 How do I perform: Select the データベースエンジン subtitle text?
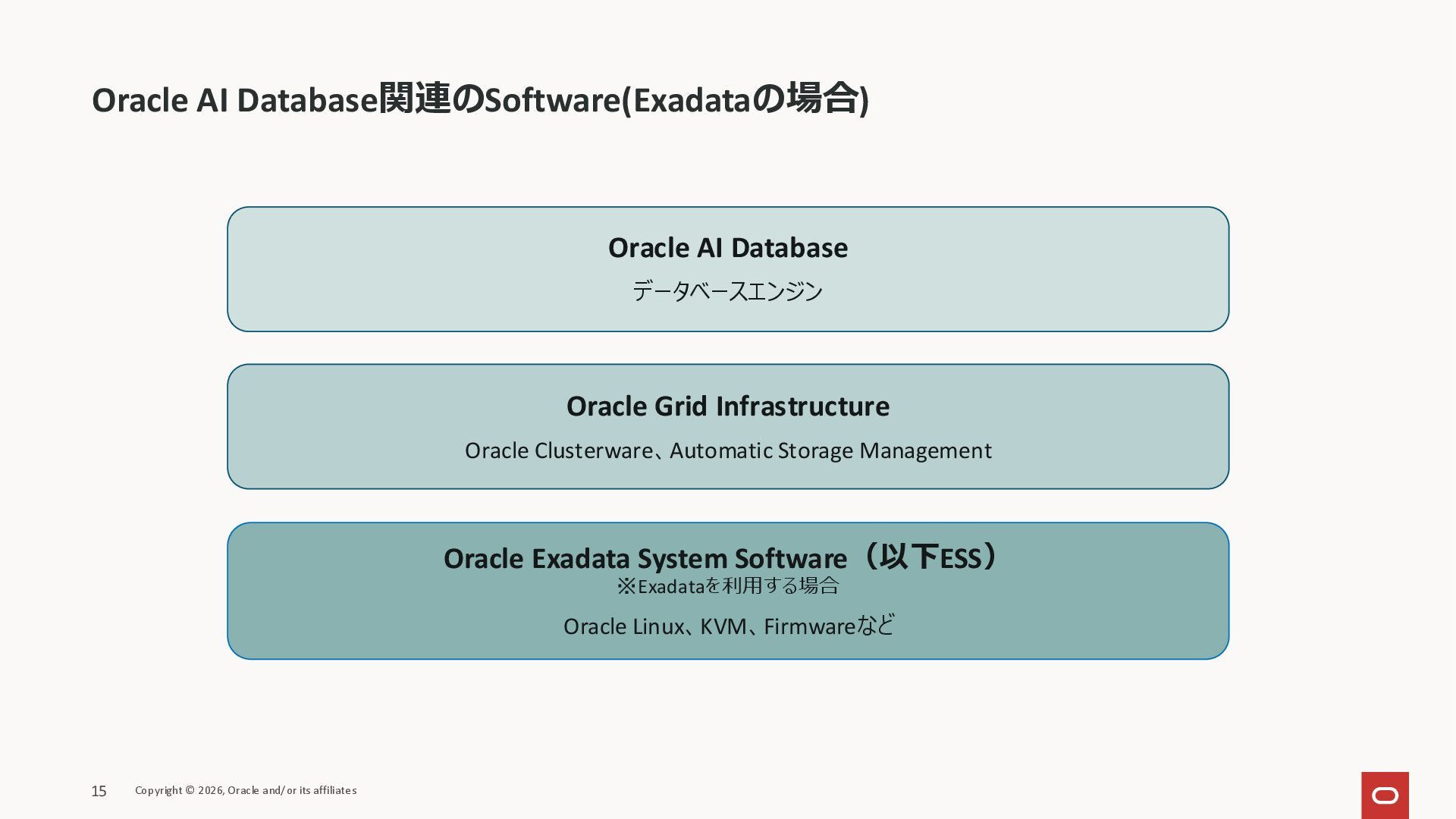point(727,291)
